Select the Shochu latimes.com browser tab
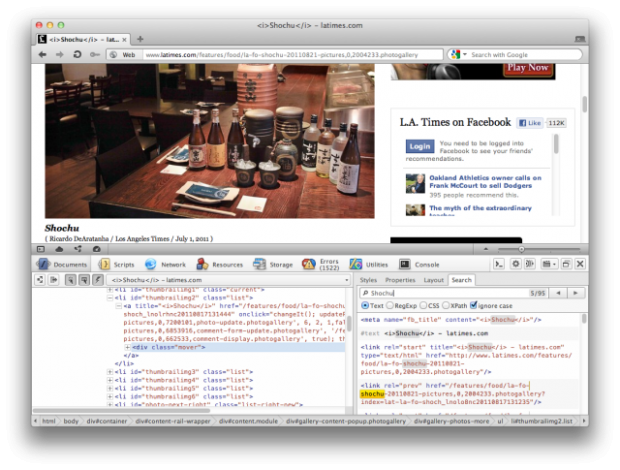620x470 pixels. [82, 39]
